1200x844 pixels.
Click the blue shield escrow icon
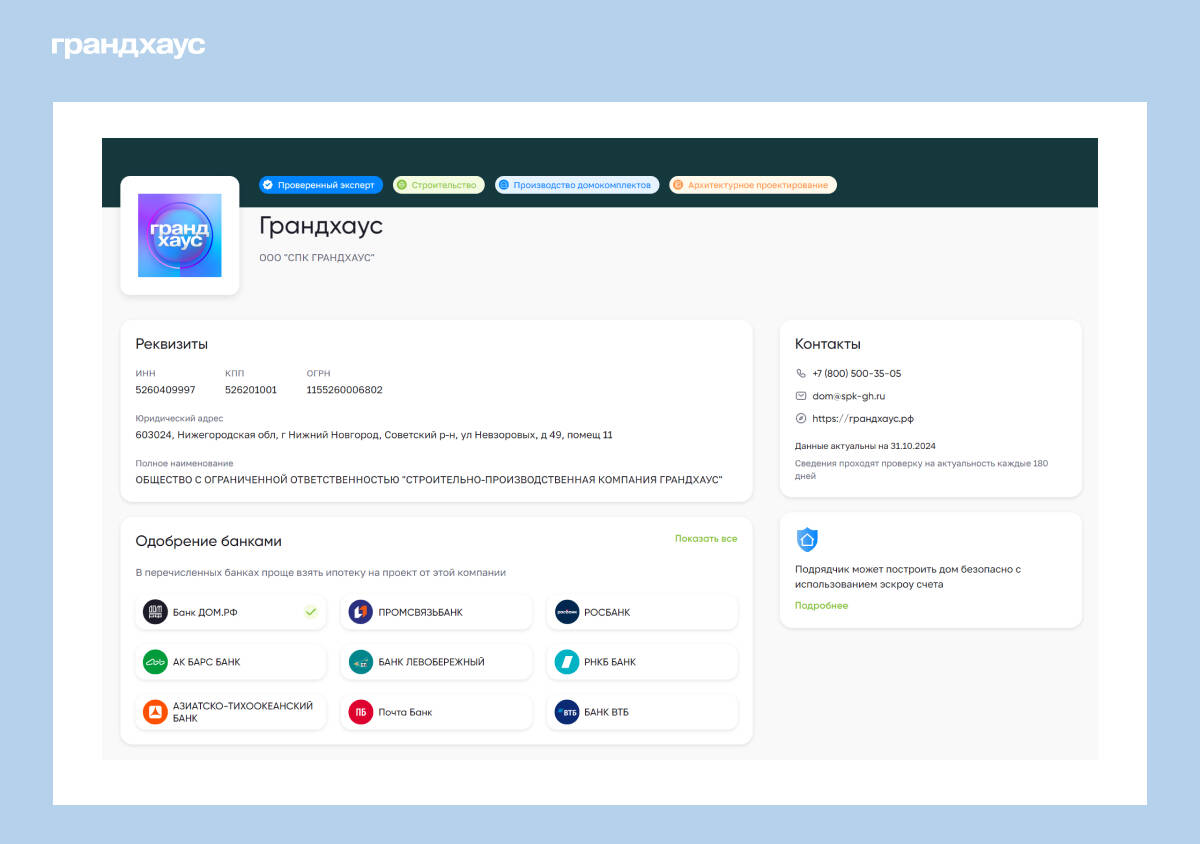pos(807,540)
